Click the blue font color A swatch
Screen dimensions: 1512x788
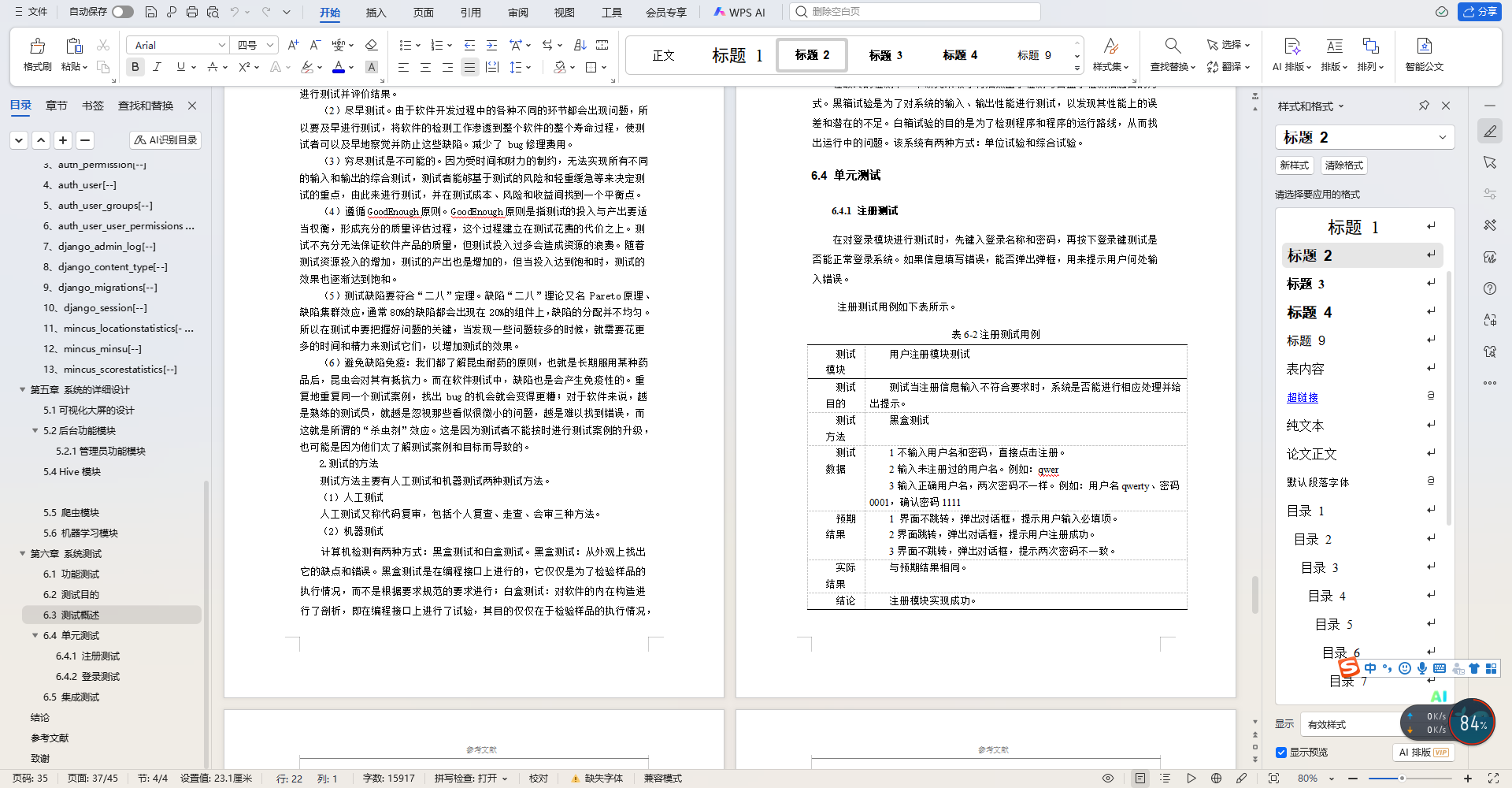pos(339,67)
